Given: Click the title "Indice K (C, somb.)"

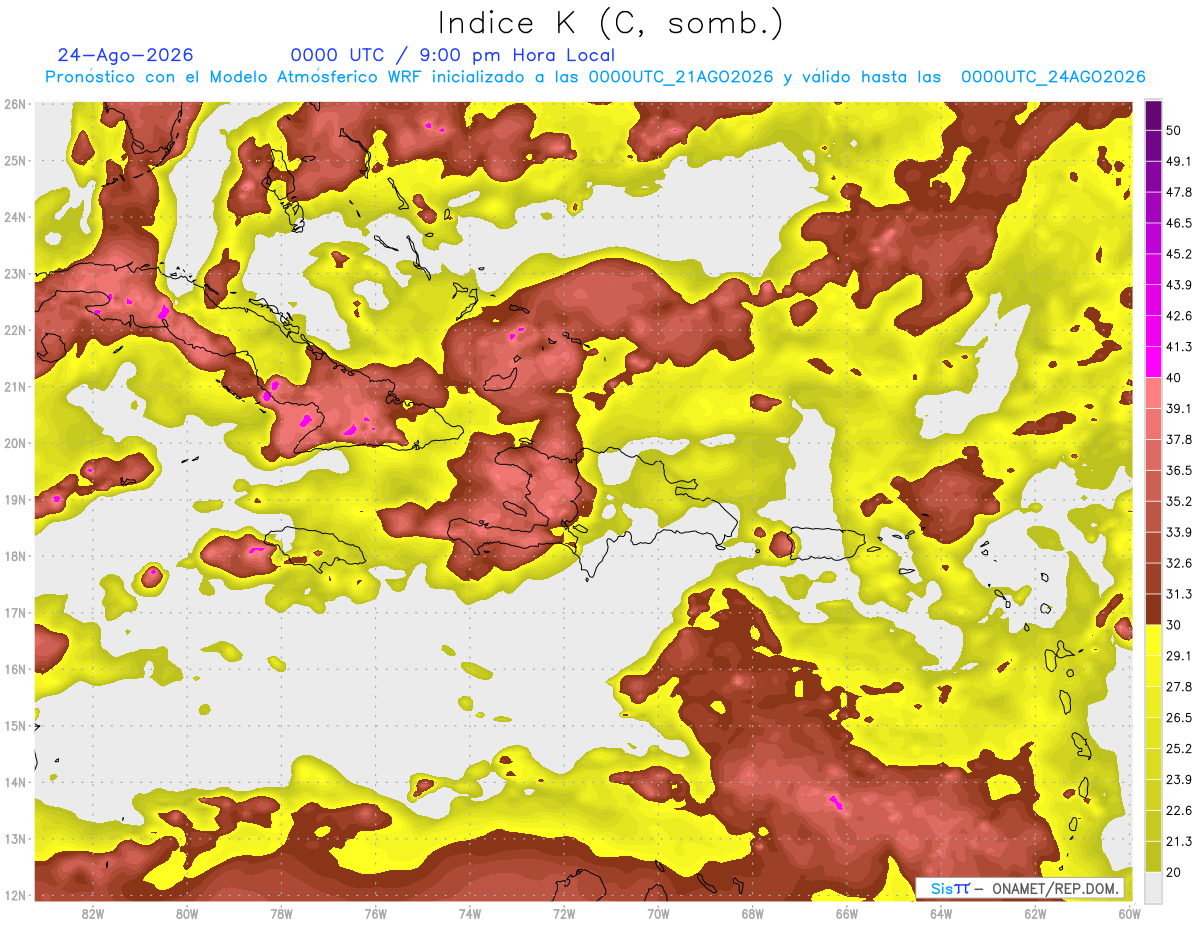Looking at the screenshot, I should click(x=611, y=23).
